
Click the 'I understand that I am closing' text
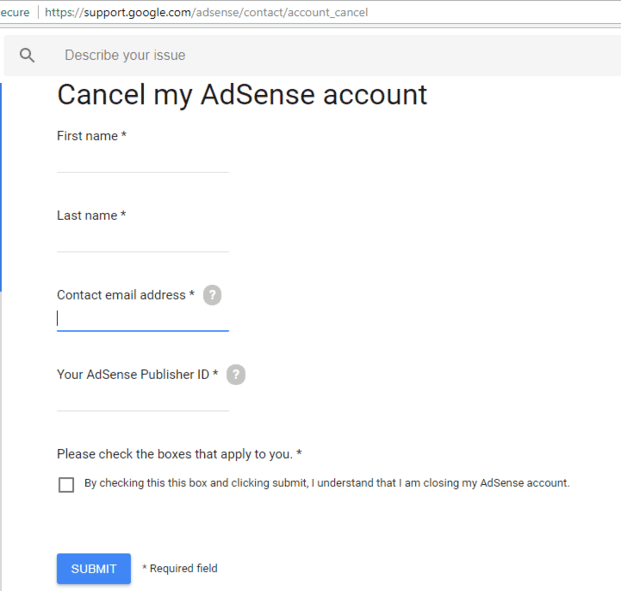click(327, 483)
